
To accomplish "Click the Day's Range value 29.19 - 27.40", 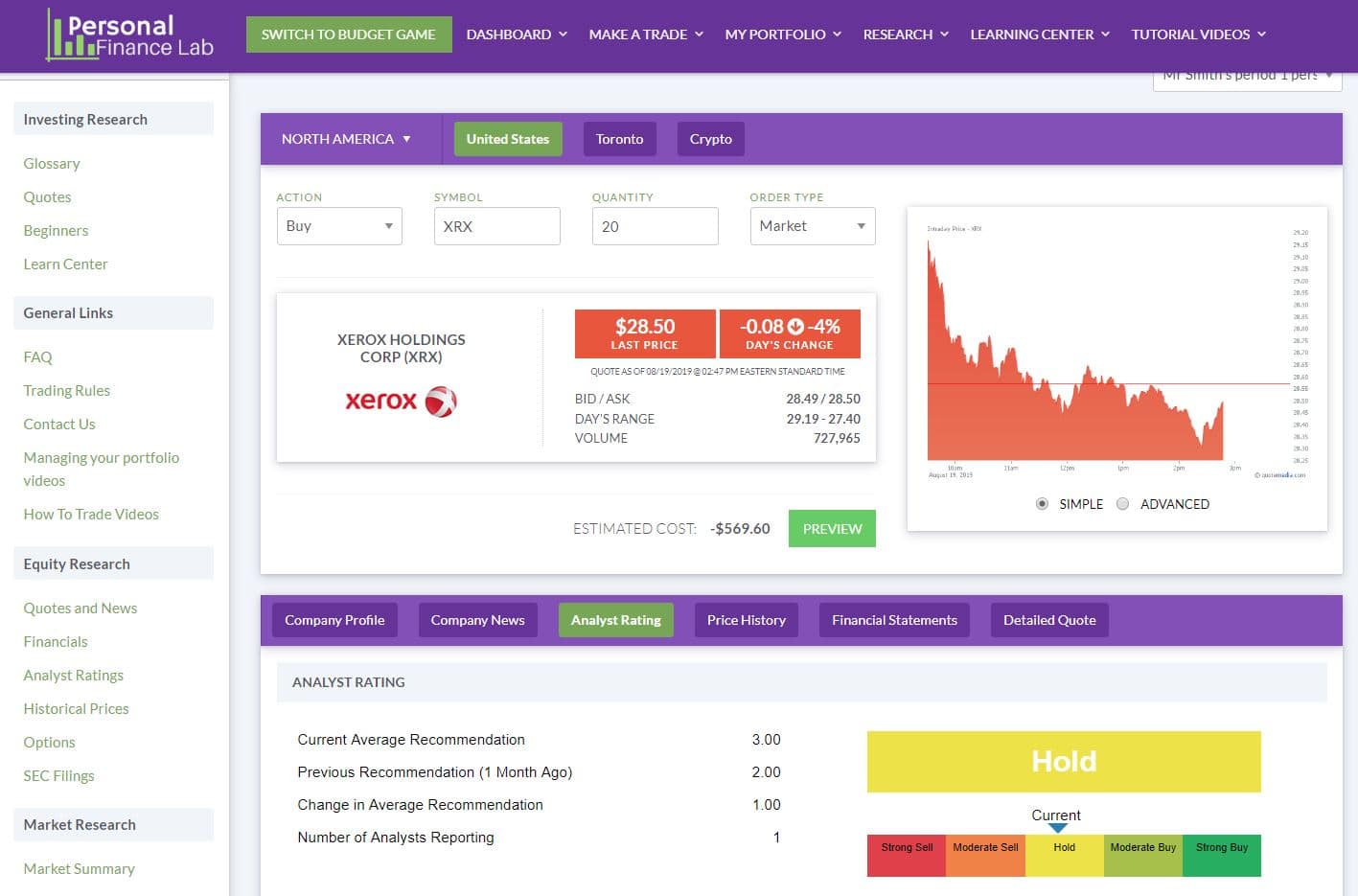I will 823,419.
